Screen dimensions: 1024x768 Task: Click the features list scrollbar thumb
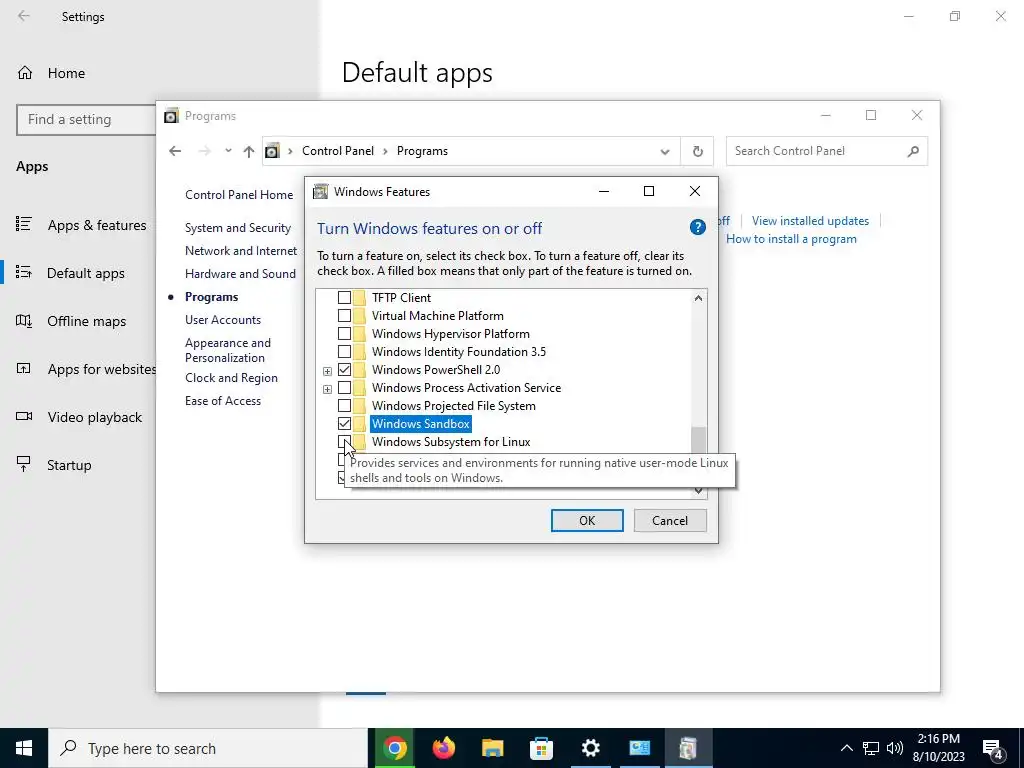pos(698,440)
